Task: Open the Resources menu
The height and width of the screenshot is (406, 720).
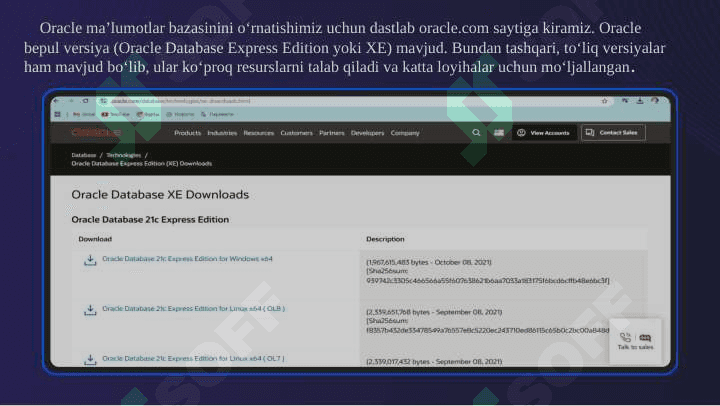Action: coord(259,133)
